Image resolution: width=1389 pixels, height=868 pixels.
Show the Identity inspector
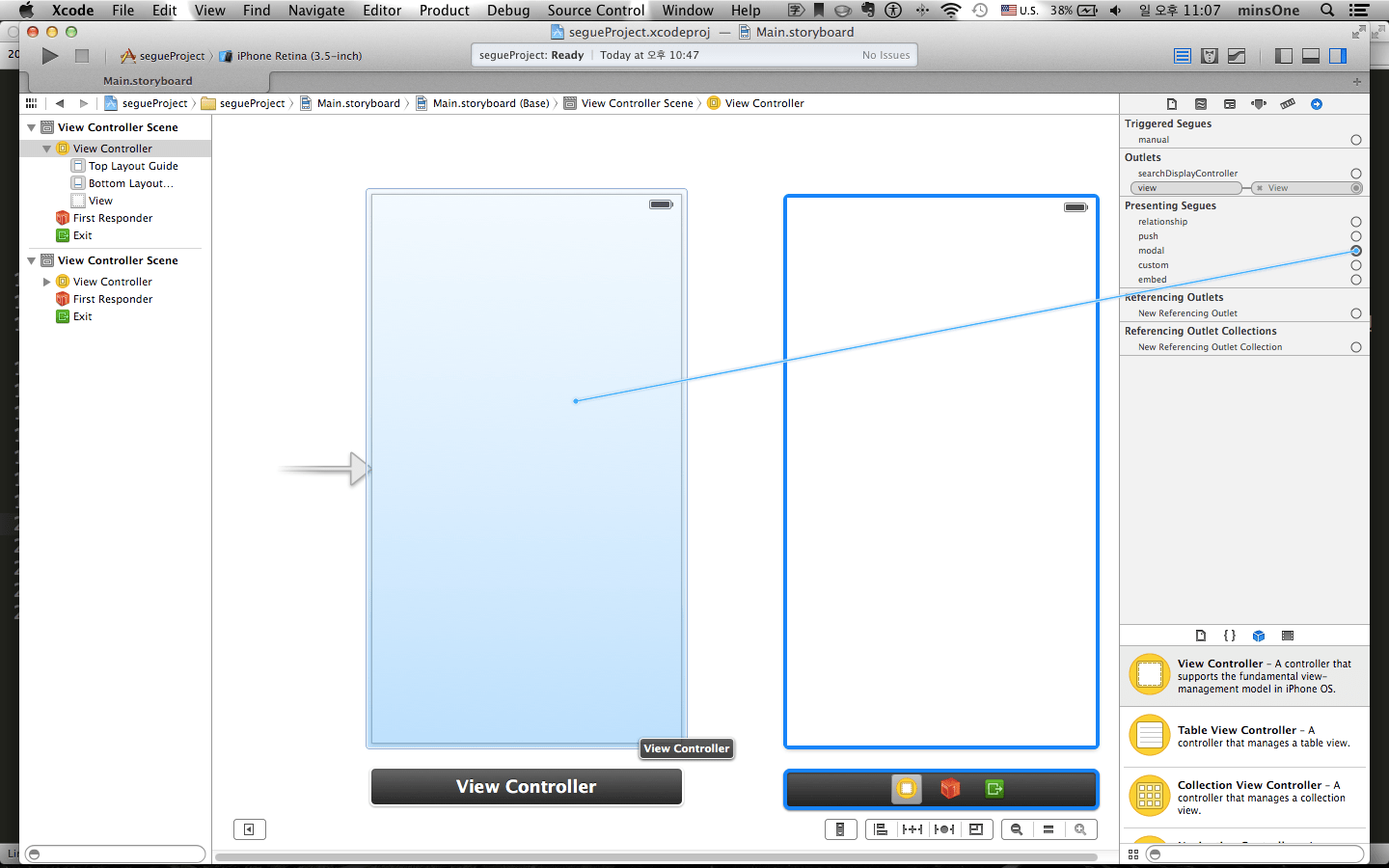pyautogui.click(x=1230, y=104)
